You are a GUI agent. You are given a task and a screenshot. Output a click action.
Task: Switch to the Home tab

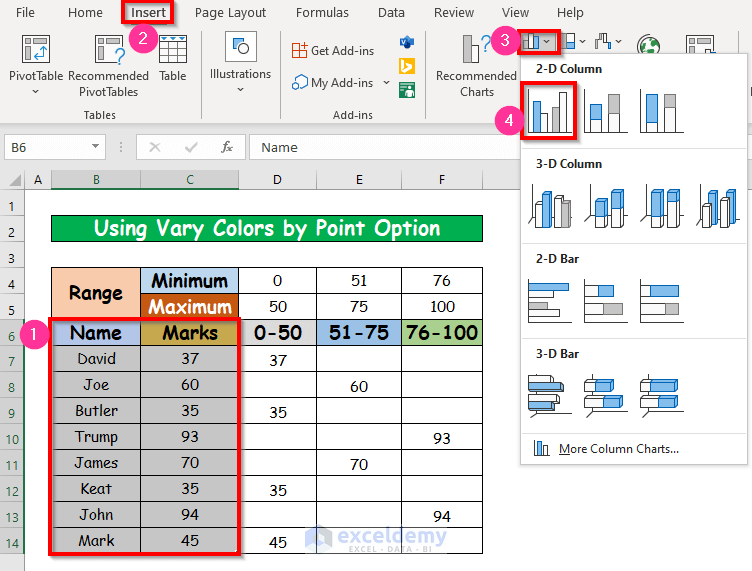click(x=85, y=12)
